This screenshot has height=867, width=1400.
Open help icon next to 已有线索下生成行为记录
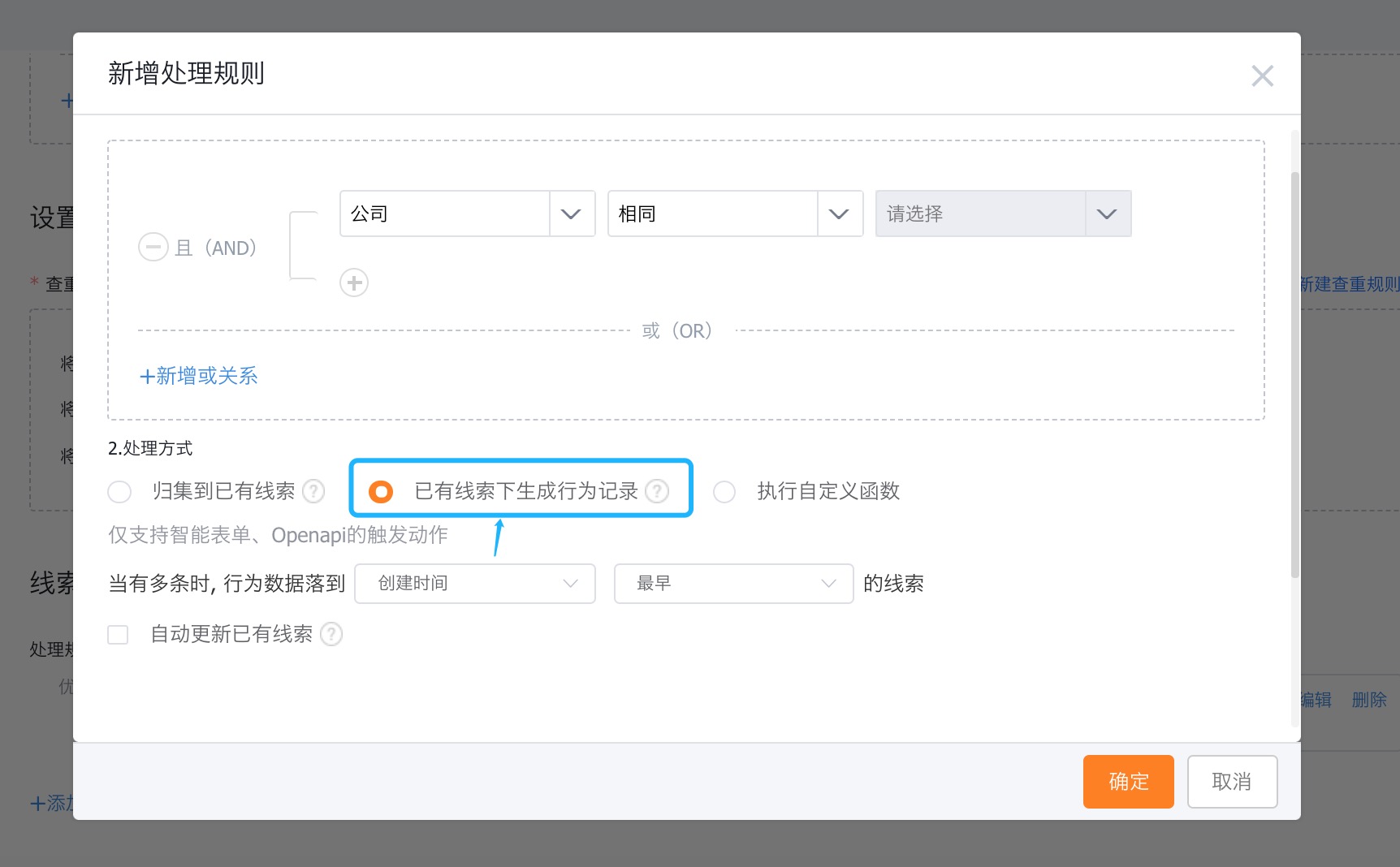[x=657, y=491]
